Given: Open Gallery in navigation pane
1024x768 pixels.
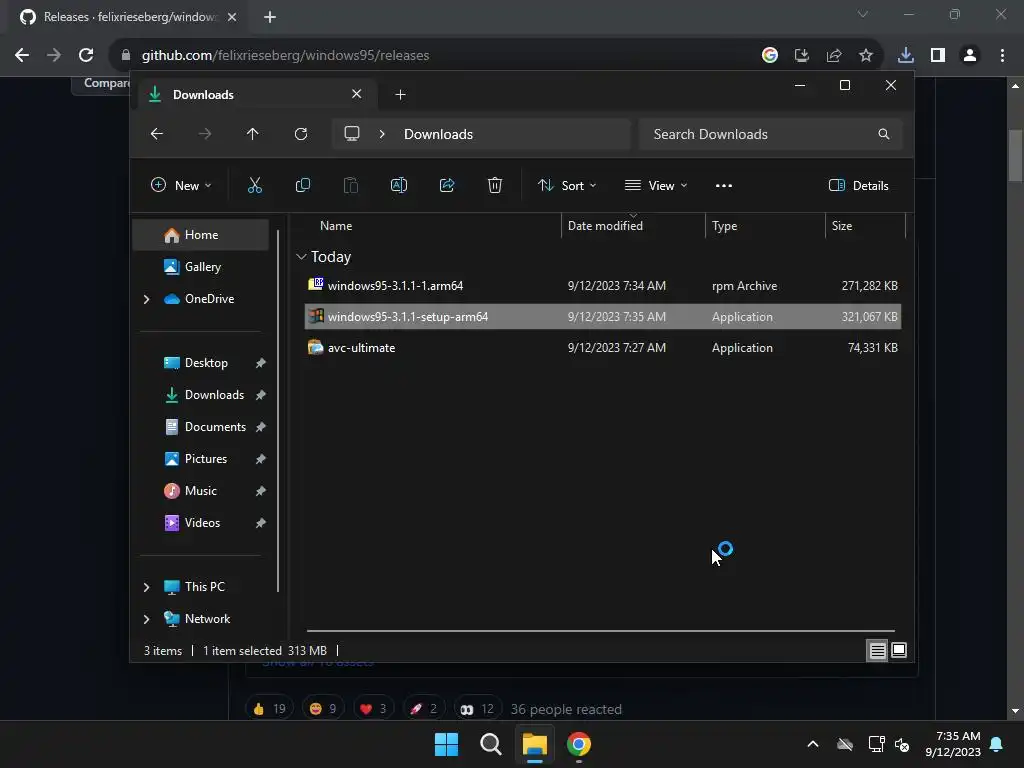Looking at the screenshot, I should (x=200, y=267).
